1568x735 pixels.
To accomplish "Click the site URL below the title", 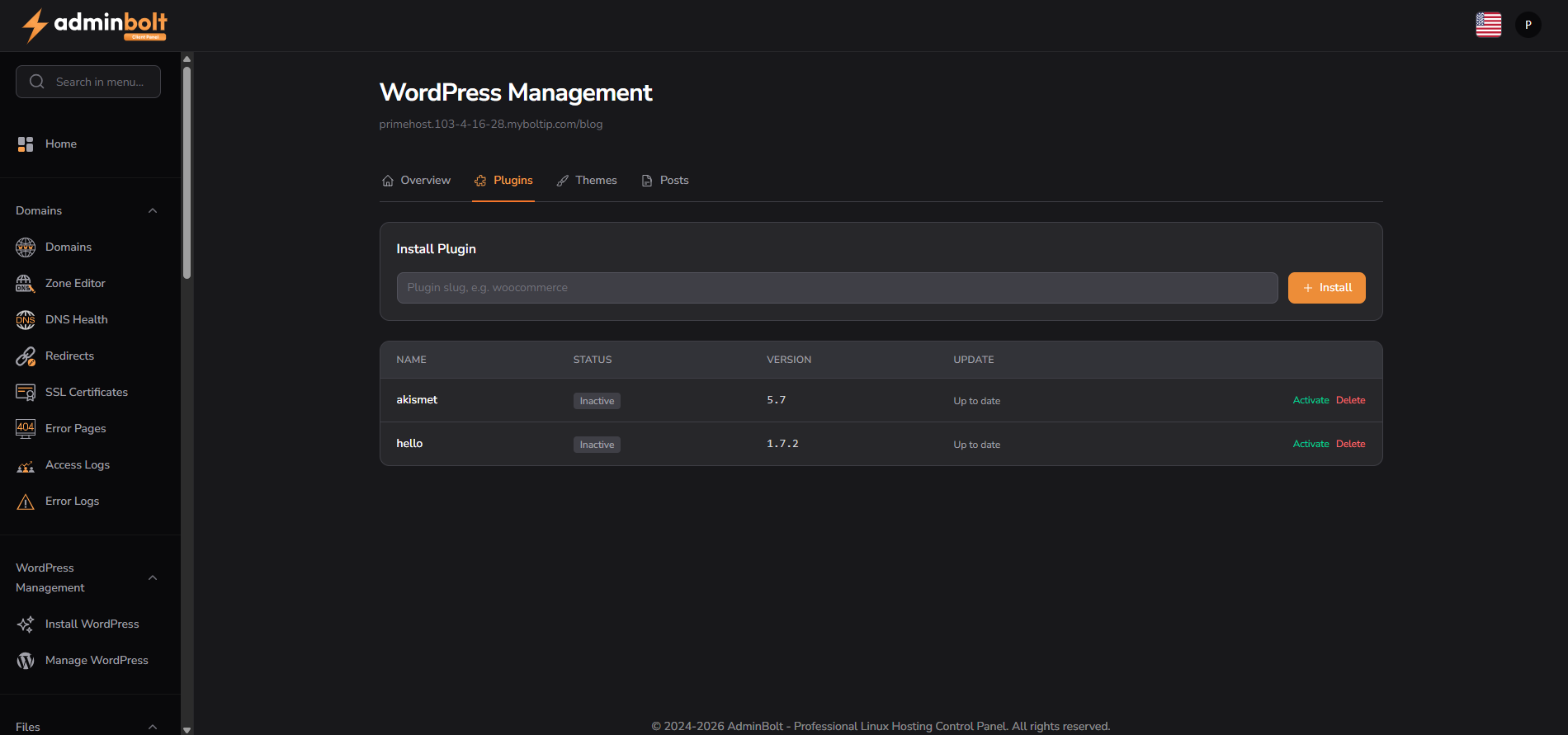I will pyautogui.click(x=491, y=125).
